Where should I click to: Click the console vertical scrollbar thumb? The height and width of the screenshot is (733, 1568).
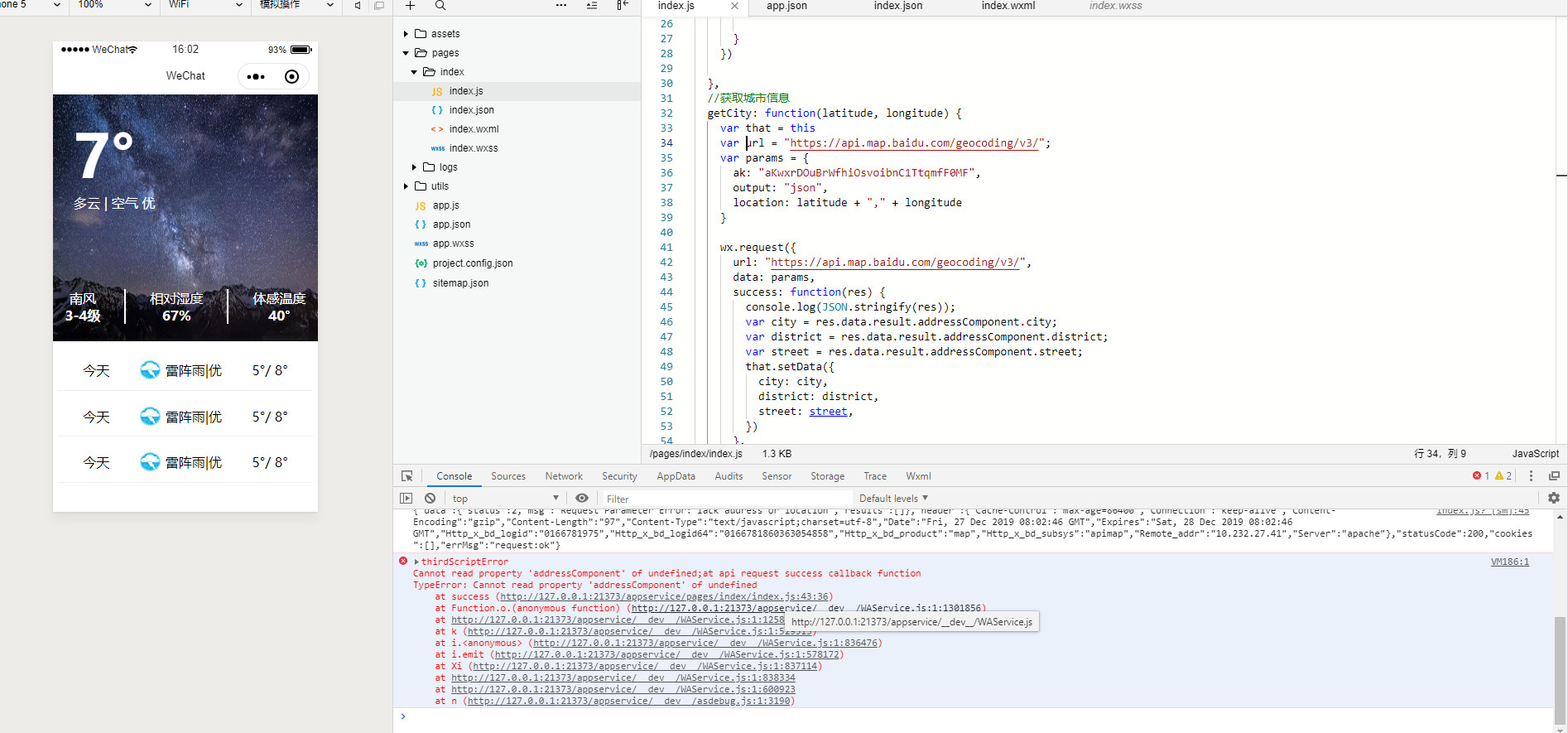click(1560, 671)
